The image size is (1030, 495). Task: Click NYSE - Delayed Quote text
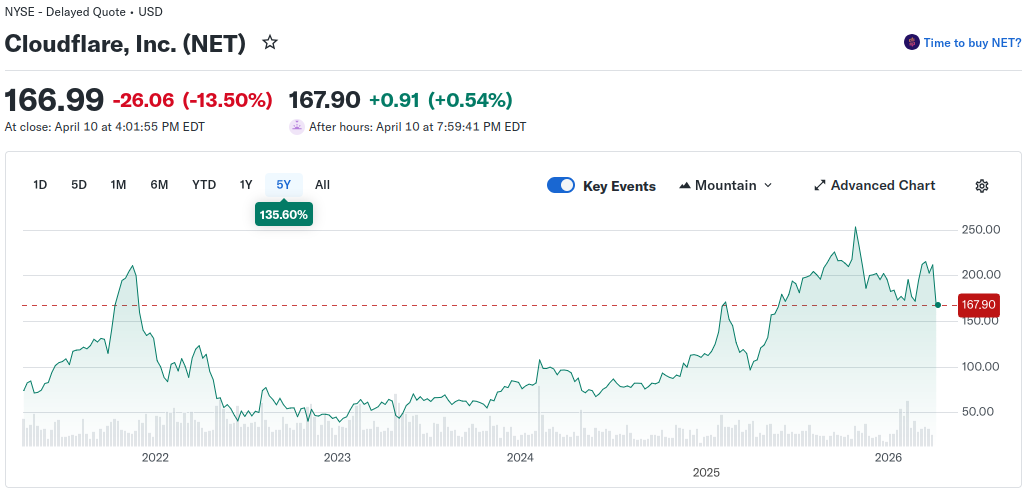coord(65,12)
